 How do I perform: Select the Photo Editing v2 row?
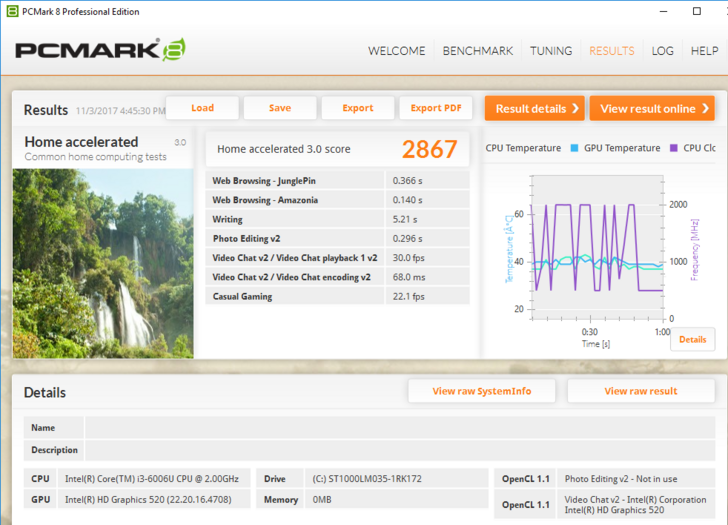coord(338,239)
